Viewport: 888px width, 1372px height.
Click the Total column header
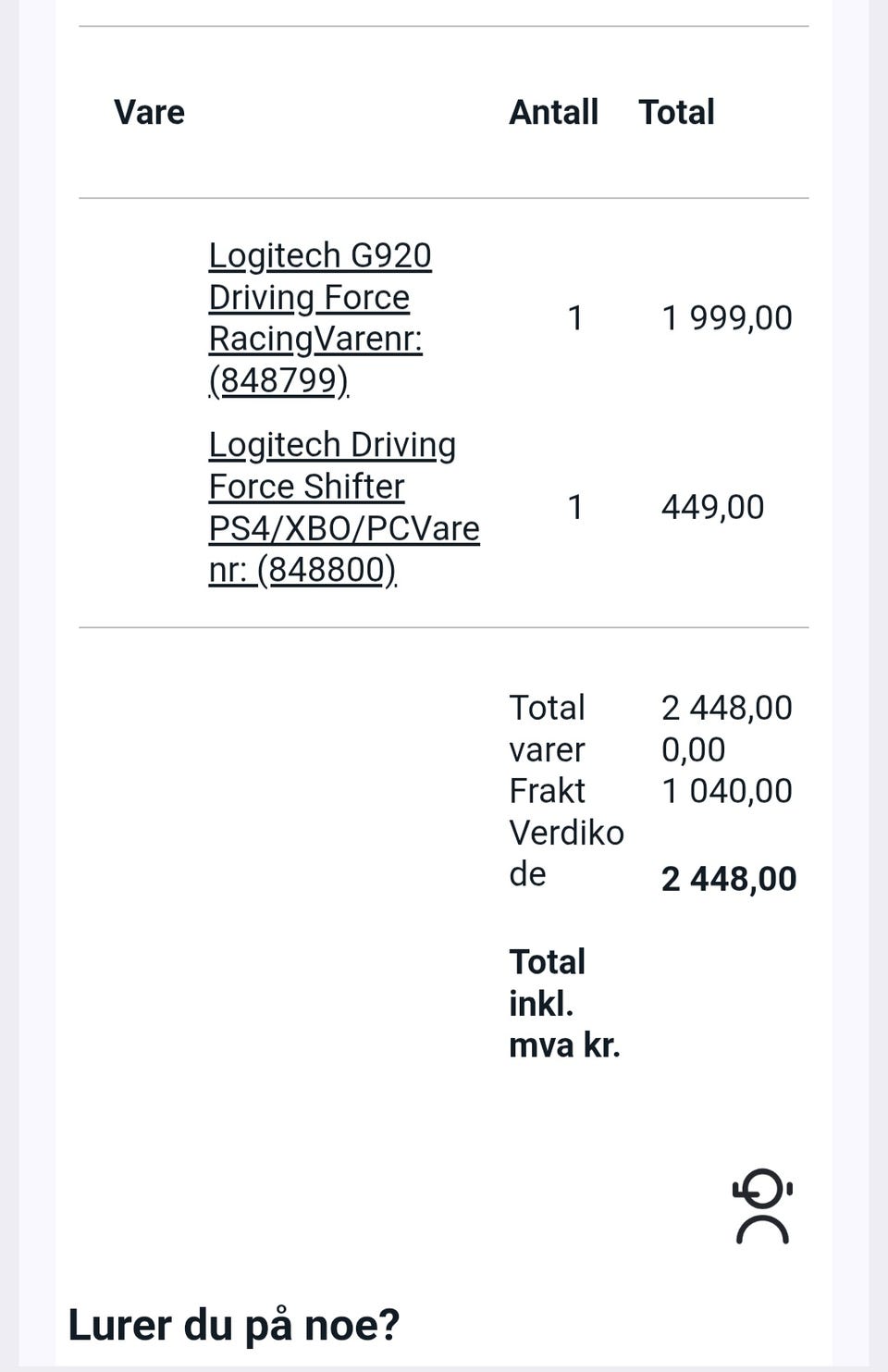coord(676,112)
